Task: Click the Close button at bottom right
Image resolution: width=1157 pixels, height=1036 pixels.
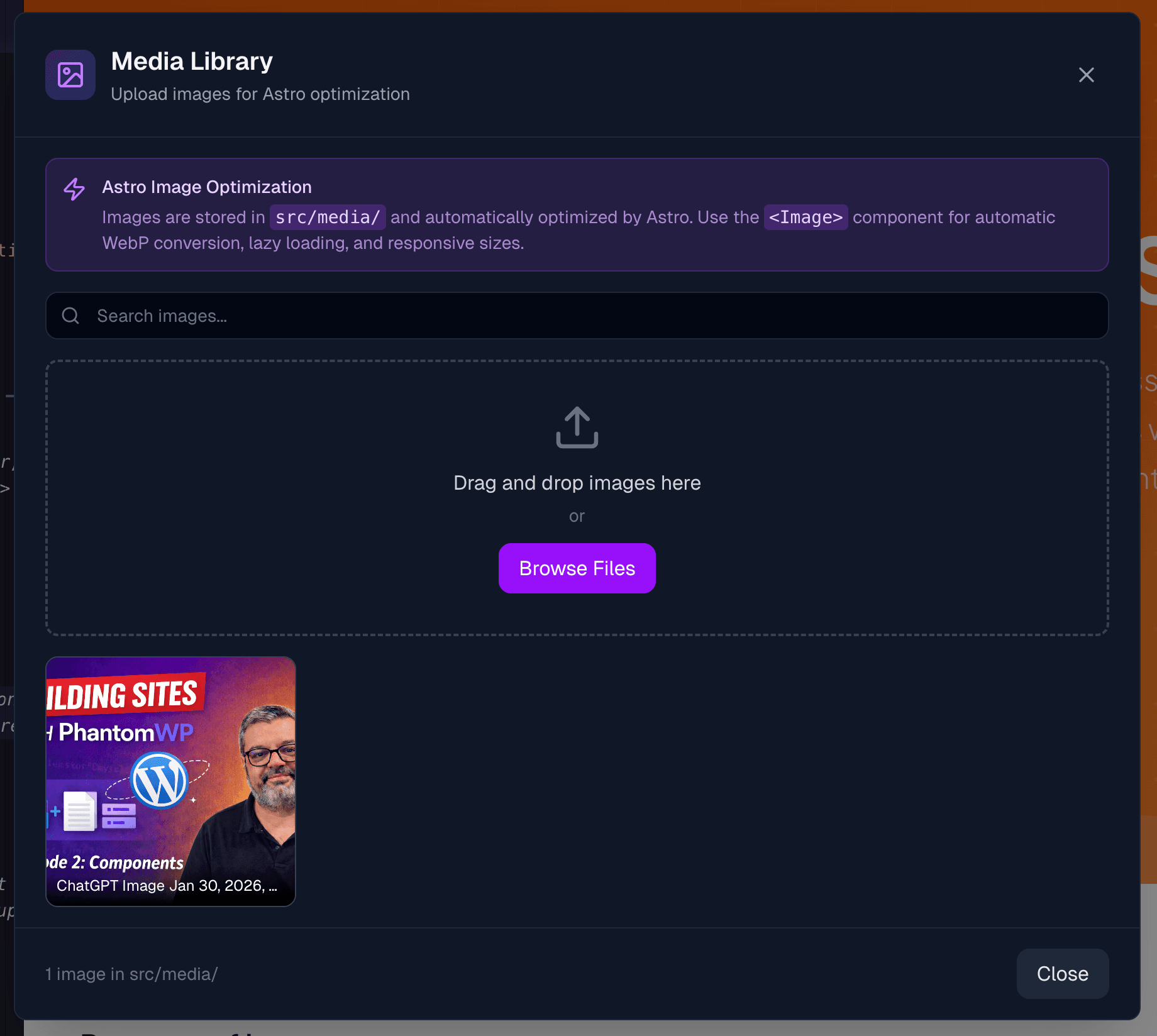Action: [x=1062, y=974]
